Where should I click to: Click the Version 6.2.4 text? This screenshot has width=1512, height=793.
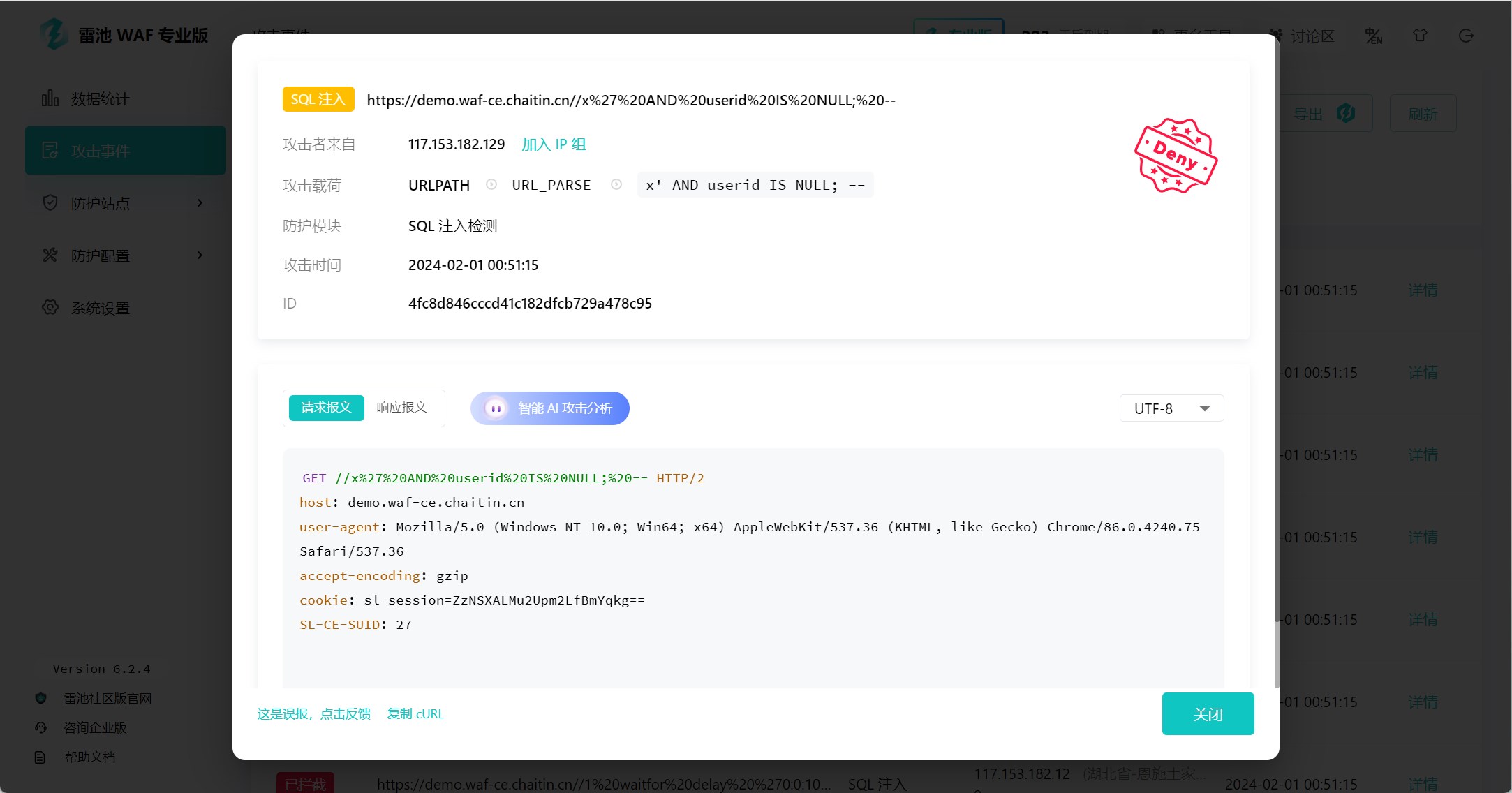102,669
